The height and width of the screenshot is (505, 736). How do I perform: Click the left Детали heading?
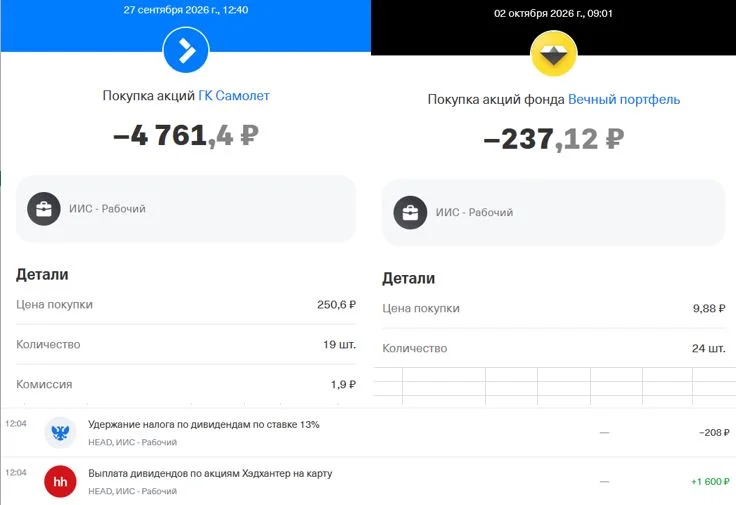coord(42,275)
